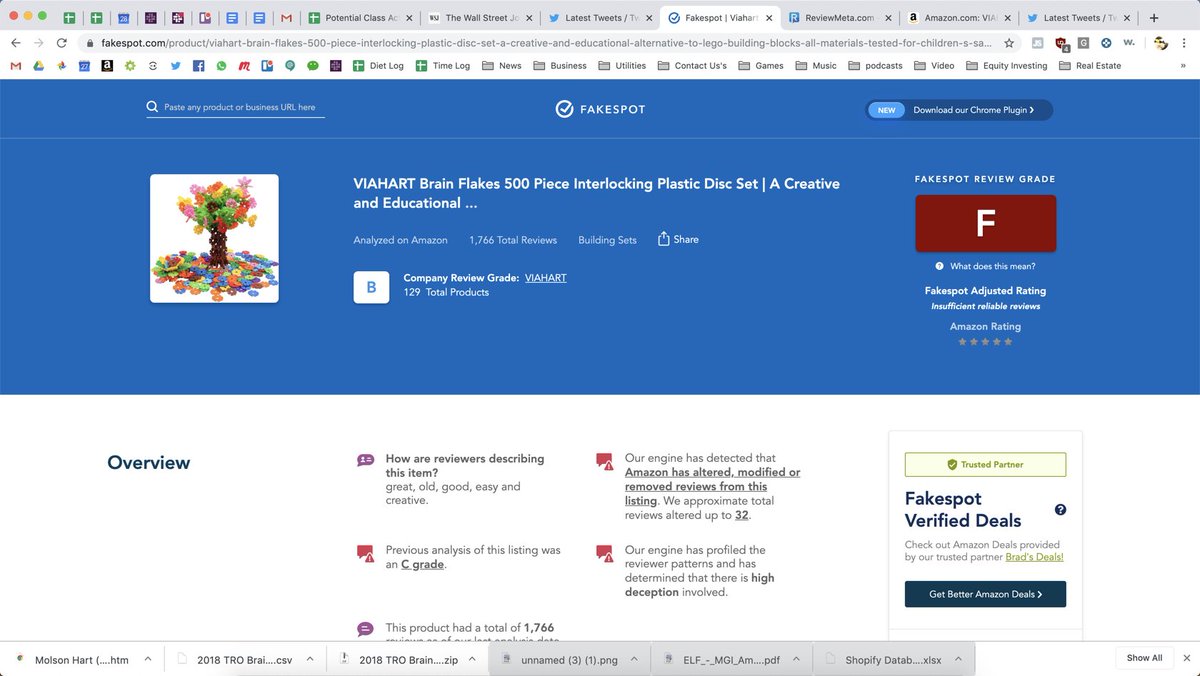Click the reviews altered number 32 link
Screen dimensions: 1200x676
[x=741, y=515]
